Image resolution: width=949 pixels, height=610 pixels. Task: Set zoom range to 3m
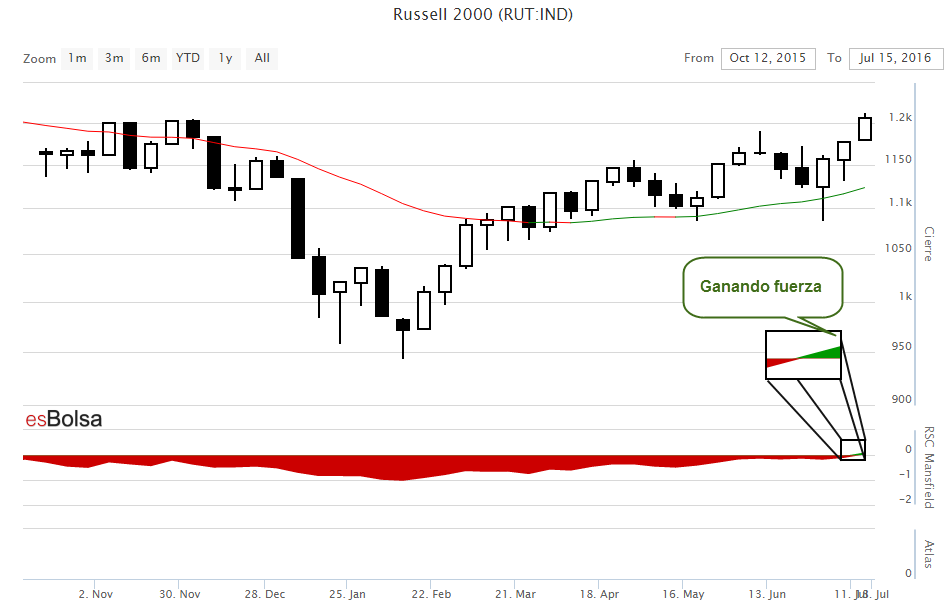tap(114, 58)
